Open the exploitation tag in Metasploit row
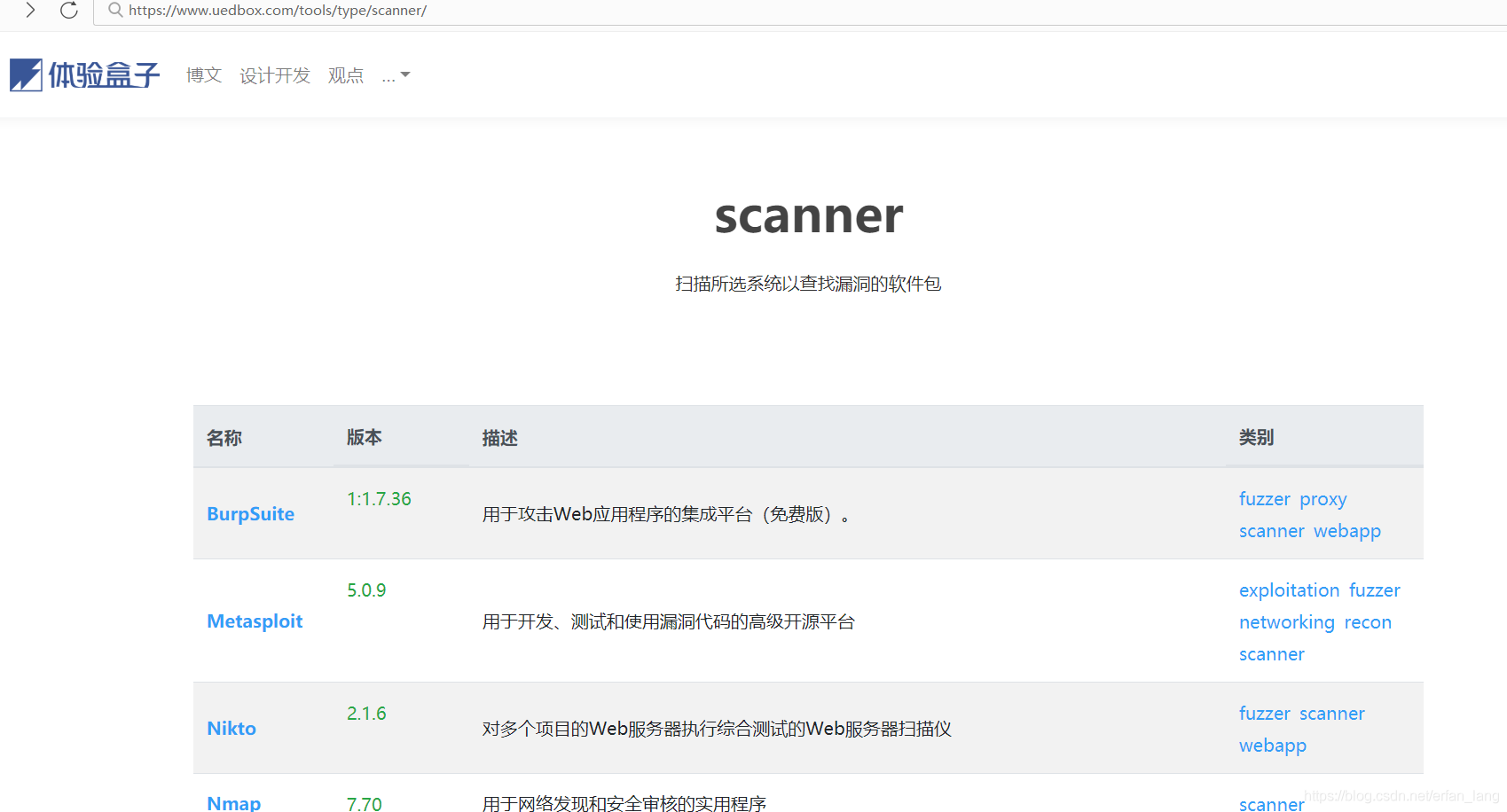This screenshot has height=812, width=1507. [x=1290, y=590]
